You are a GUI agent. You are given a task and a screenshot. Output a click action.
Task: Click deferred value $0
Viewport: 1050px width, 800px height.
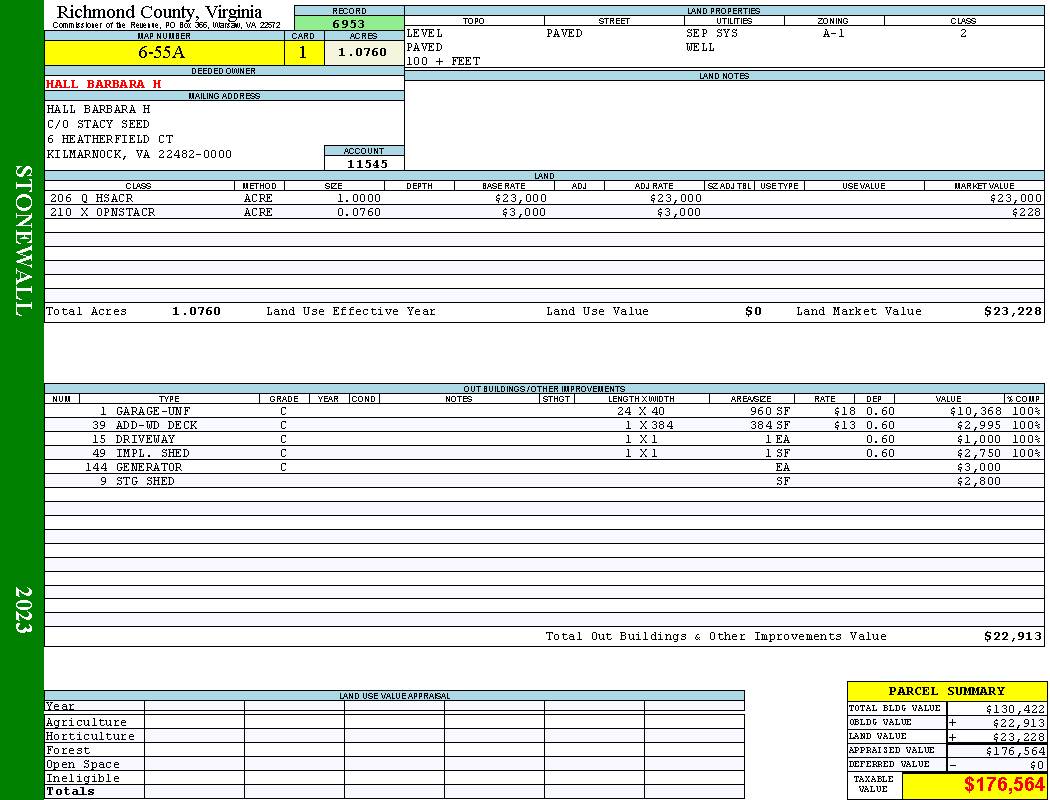(x=1037, y=765)
